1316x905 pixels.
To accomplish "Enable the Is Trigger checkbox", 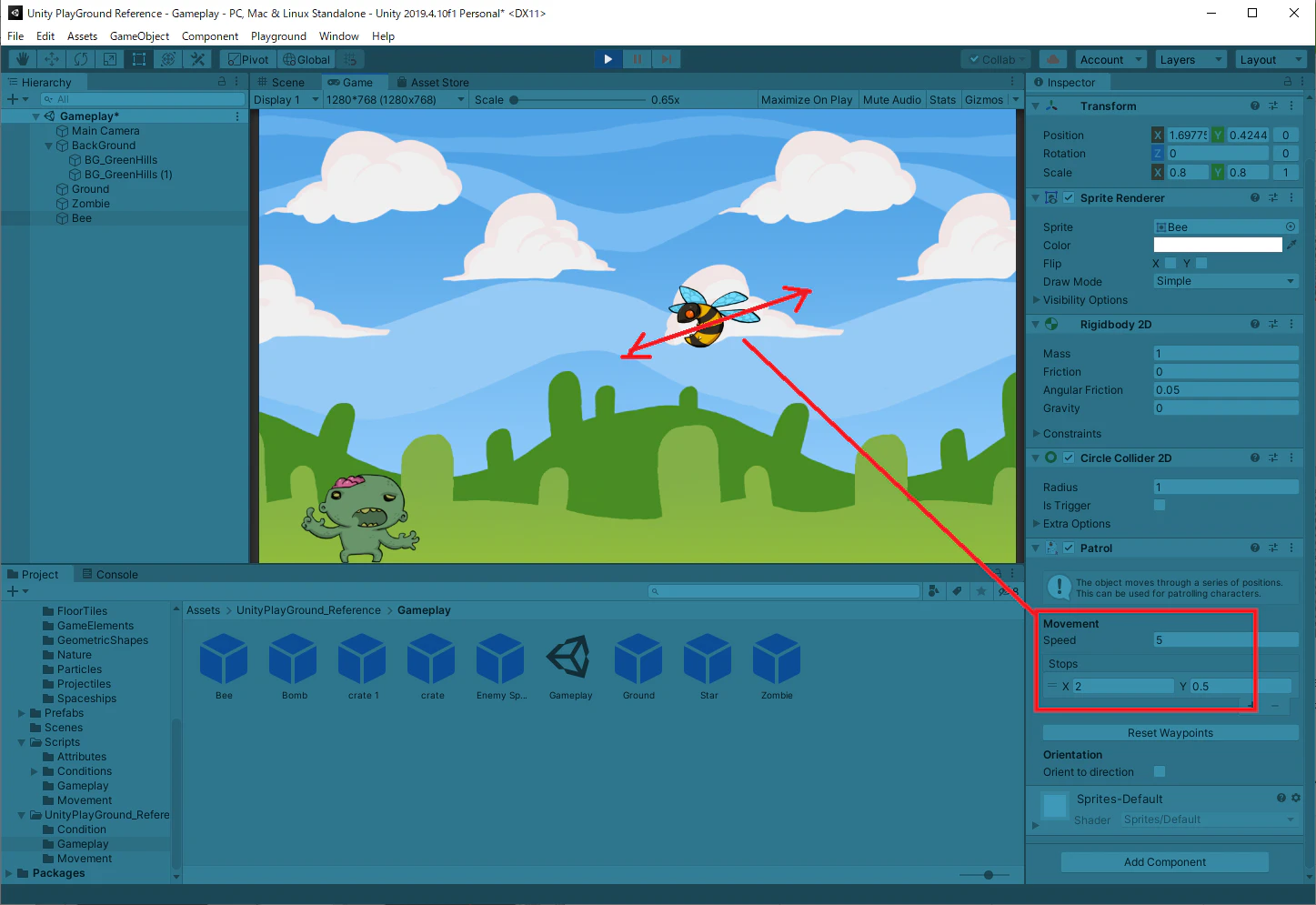I will tap(1160, 505).
